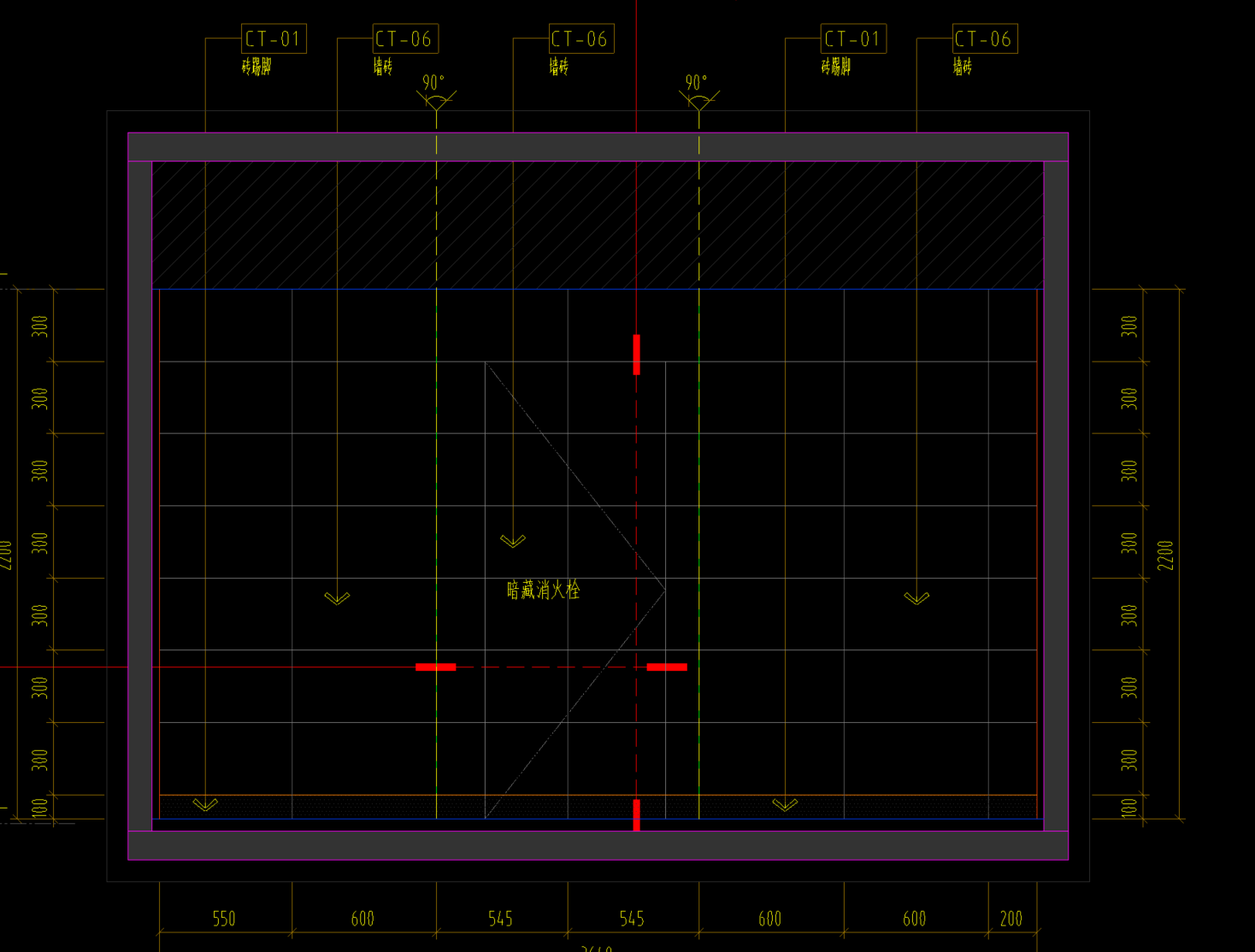This screenshot has width=1255, height=952.
Task: Click the leader arrowhead above 暗藏消火栓 text
Action: tap(513, 541)
